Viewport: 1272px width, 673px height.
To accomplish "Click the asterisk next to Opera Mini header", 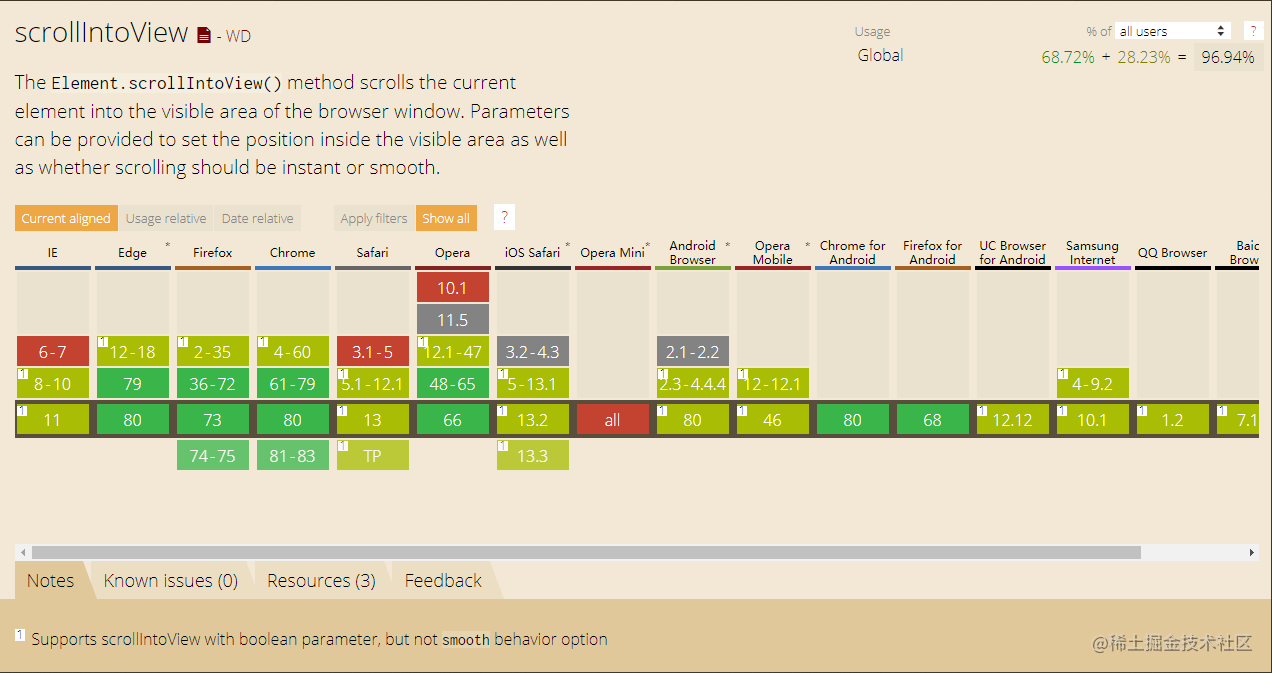I will coord(648,246).
